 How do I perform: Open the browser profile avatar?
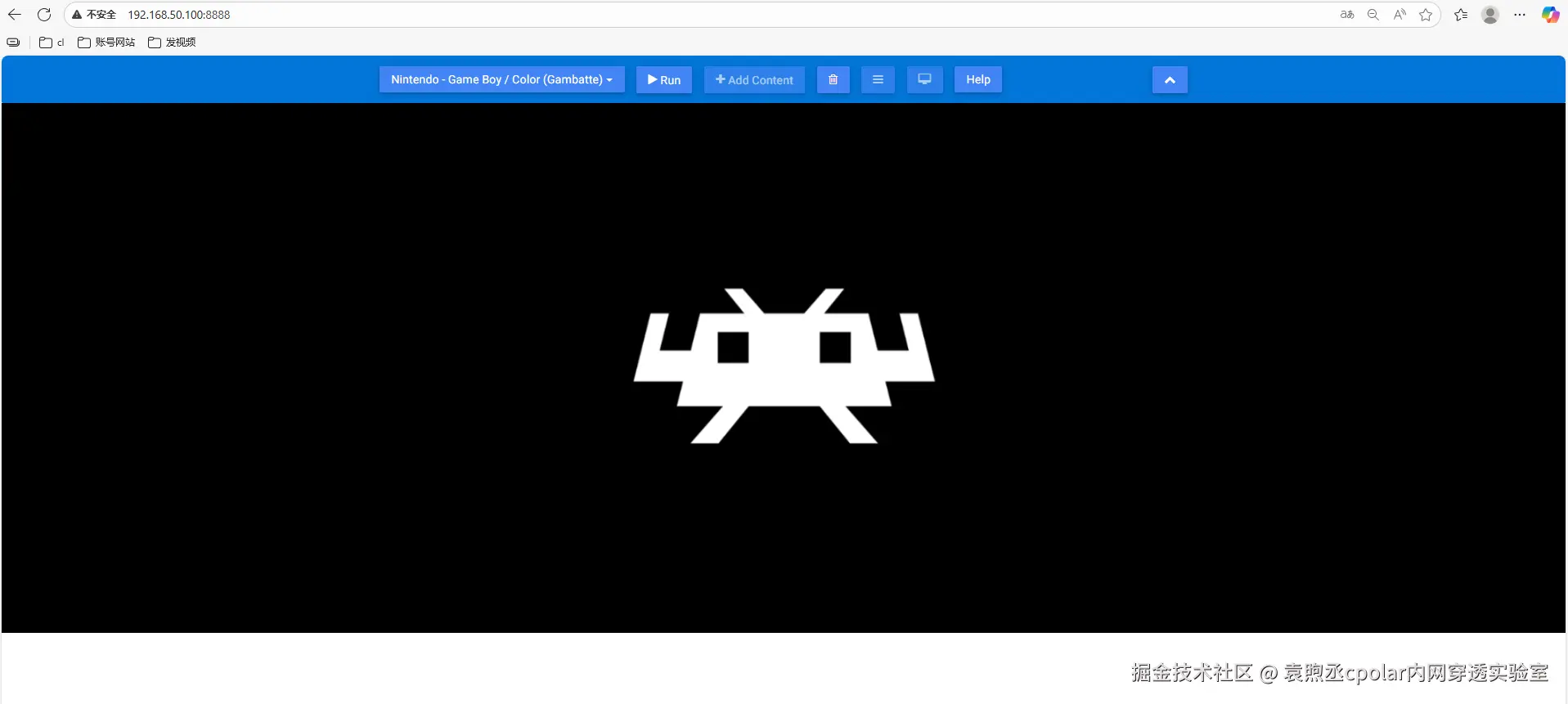(1490, 15)
